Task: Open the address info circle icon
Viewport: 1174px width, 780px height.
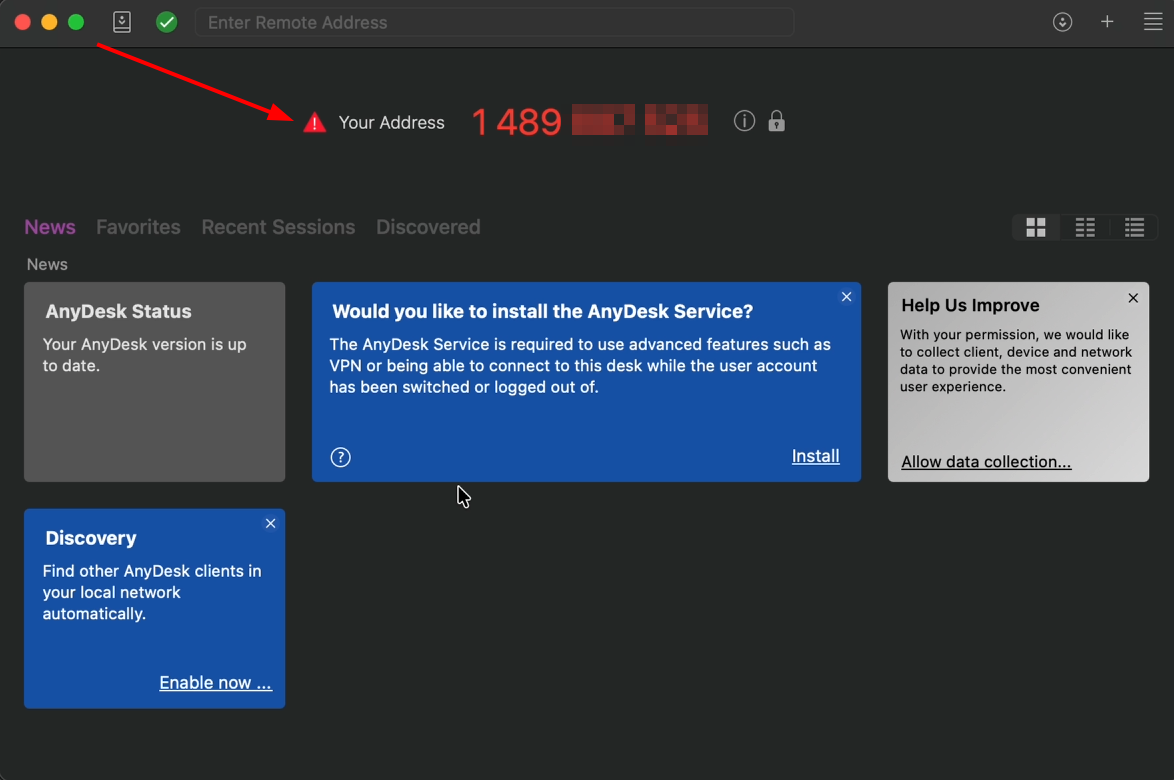Action: pos(744,121)
